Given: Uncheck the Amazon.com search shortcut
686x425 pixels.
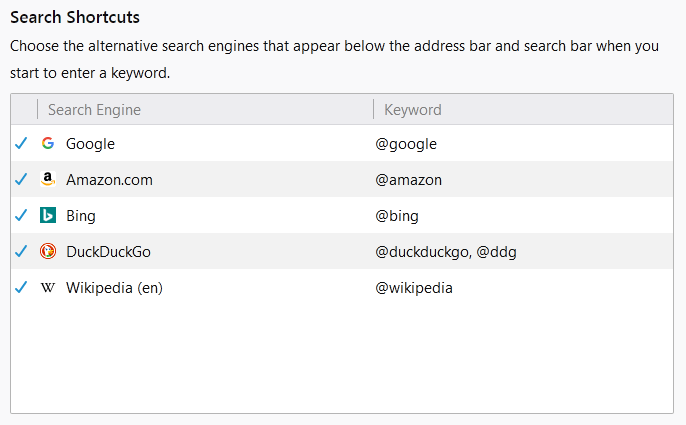Looking at the screenshot, I should tap(21, 180).
